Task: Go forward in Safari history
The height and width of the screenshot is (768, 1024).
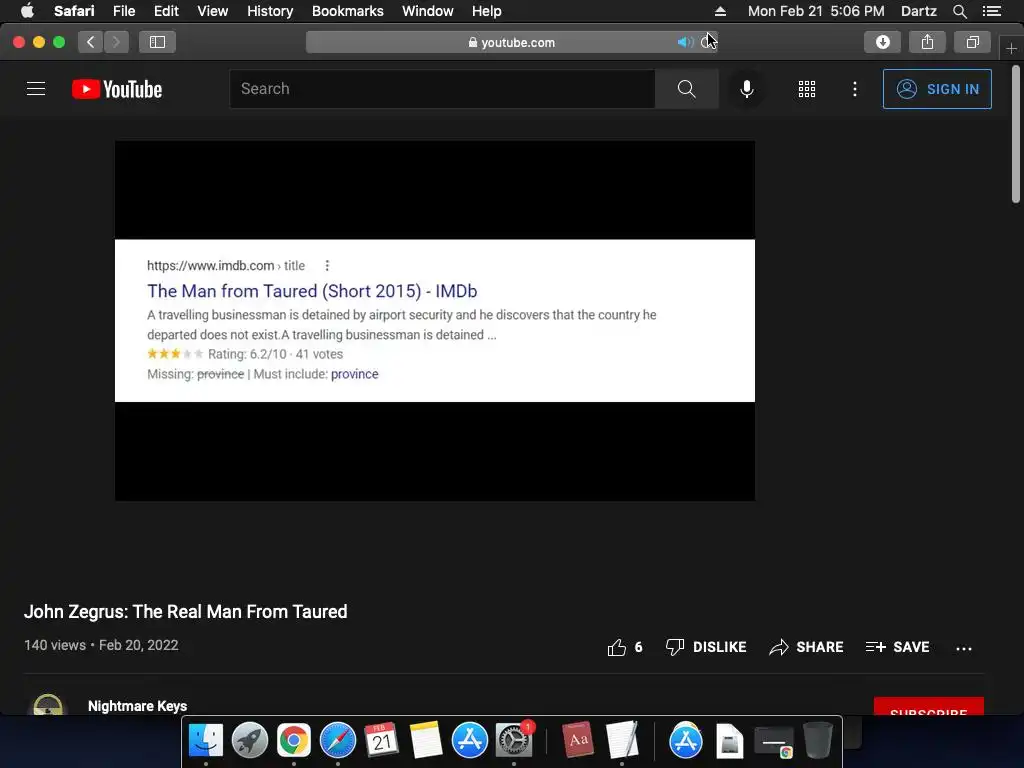Action: [116, 42]
